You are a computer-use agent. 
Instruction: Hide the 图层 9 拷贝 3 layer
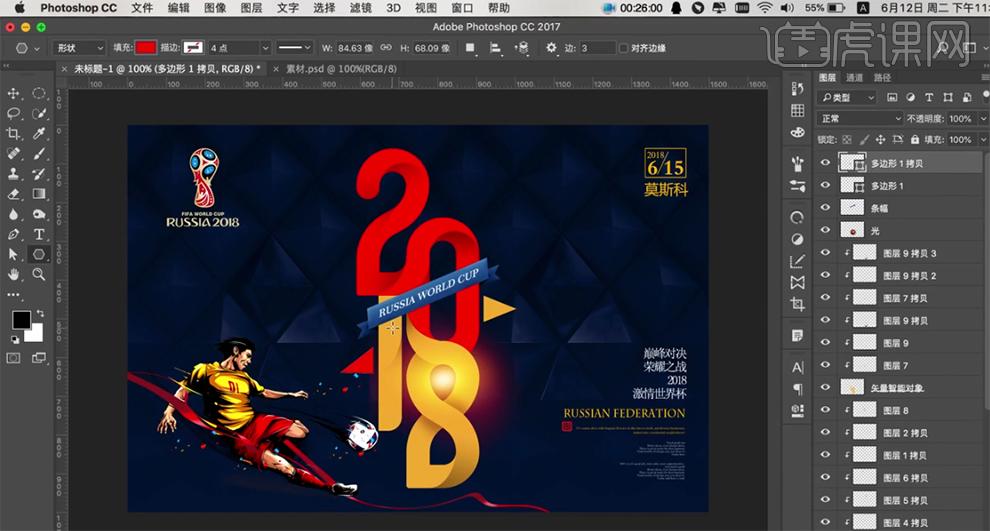pos(825,253)
